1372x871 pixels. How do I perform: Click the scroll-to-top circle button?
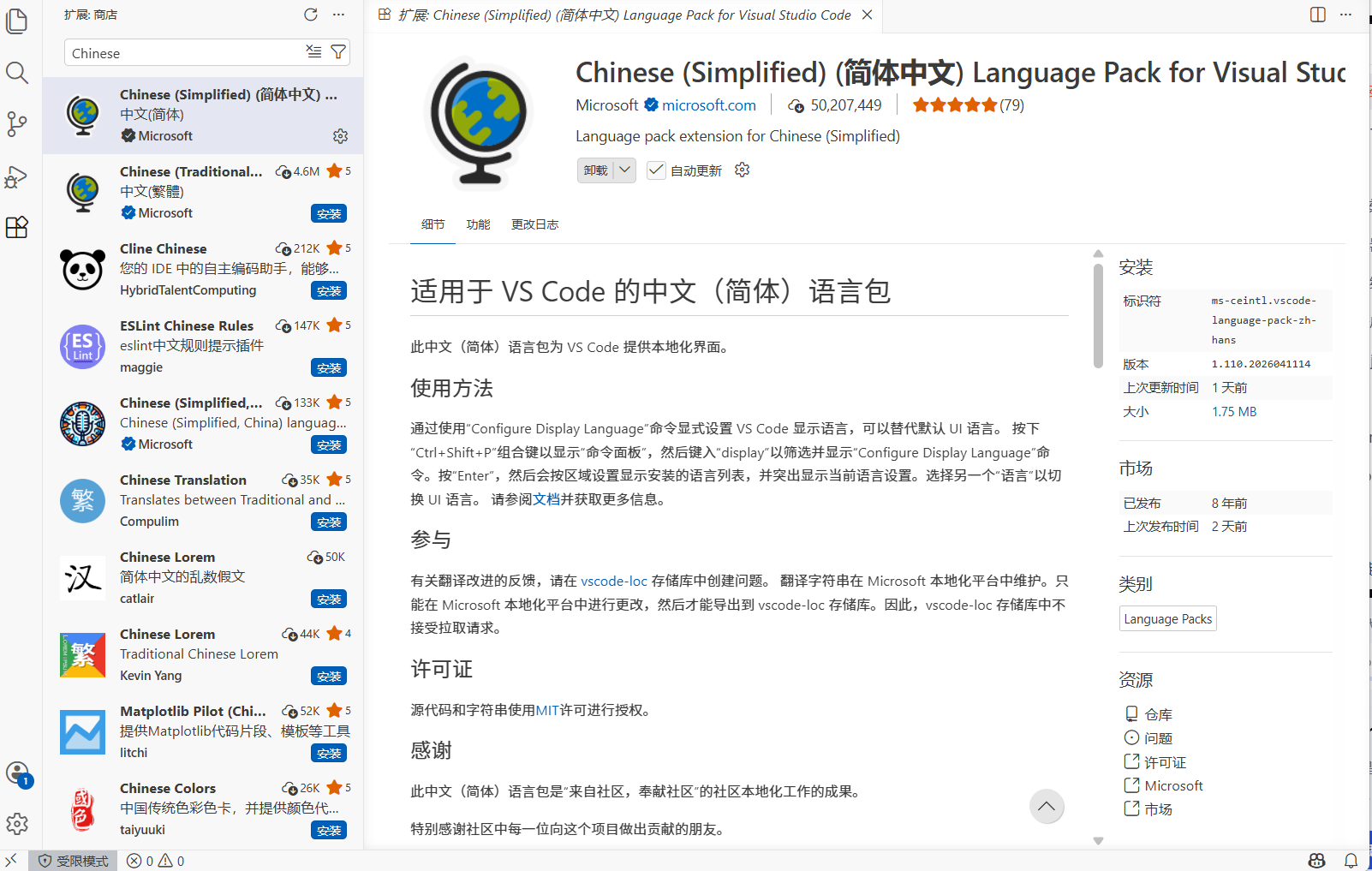click(x=1047, y=806)
